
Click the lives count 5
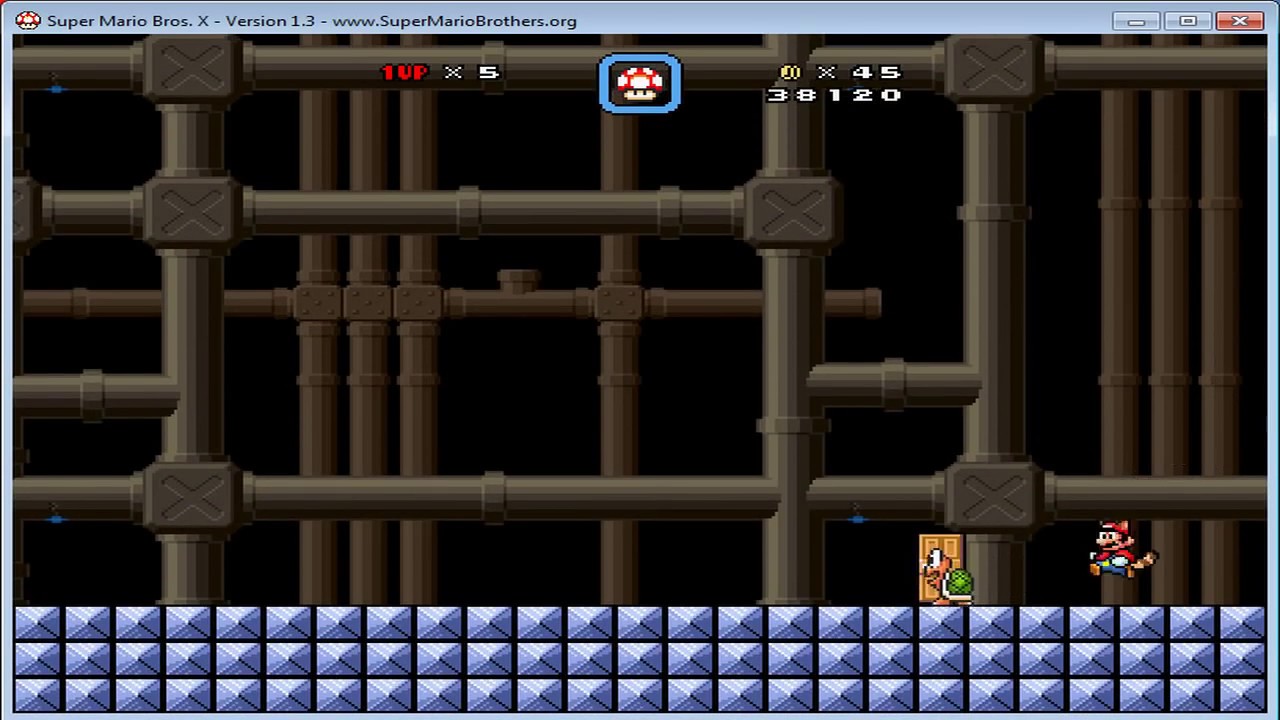pos(489,72)
